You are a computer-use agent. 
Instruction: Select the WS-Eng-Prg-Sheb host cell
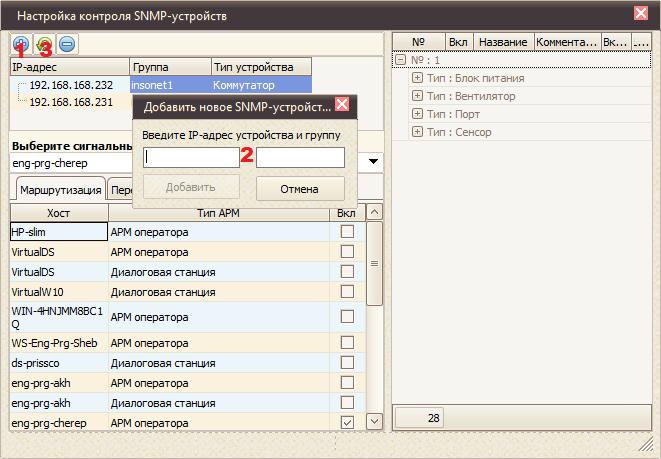coord(59,343)
